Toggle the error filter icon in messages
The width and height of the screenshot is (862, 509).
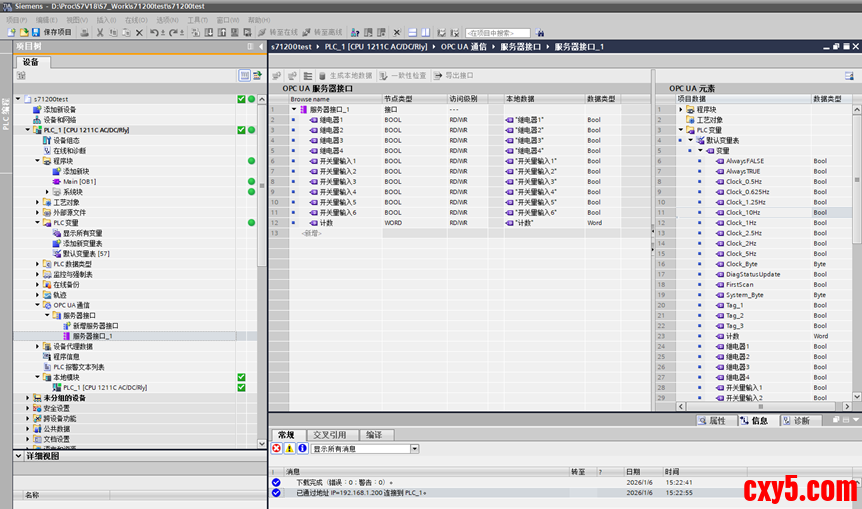[277, 449]
